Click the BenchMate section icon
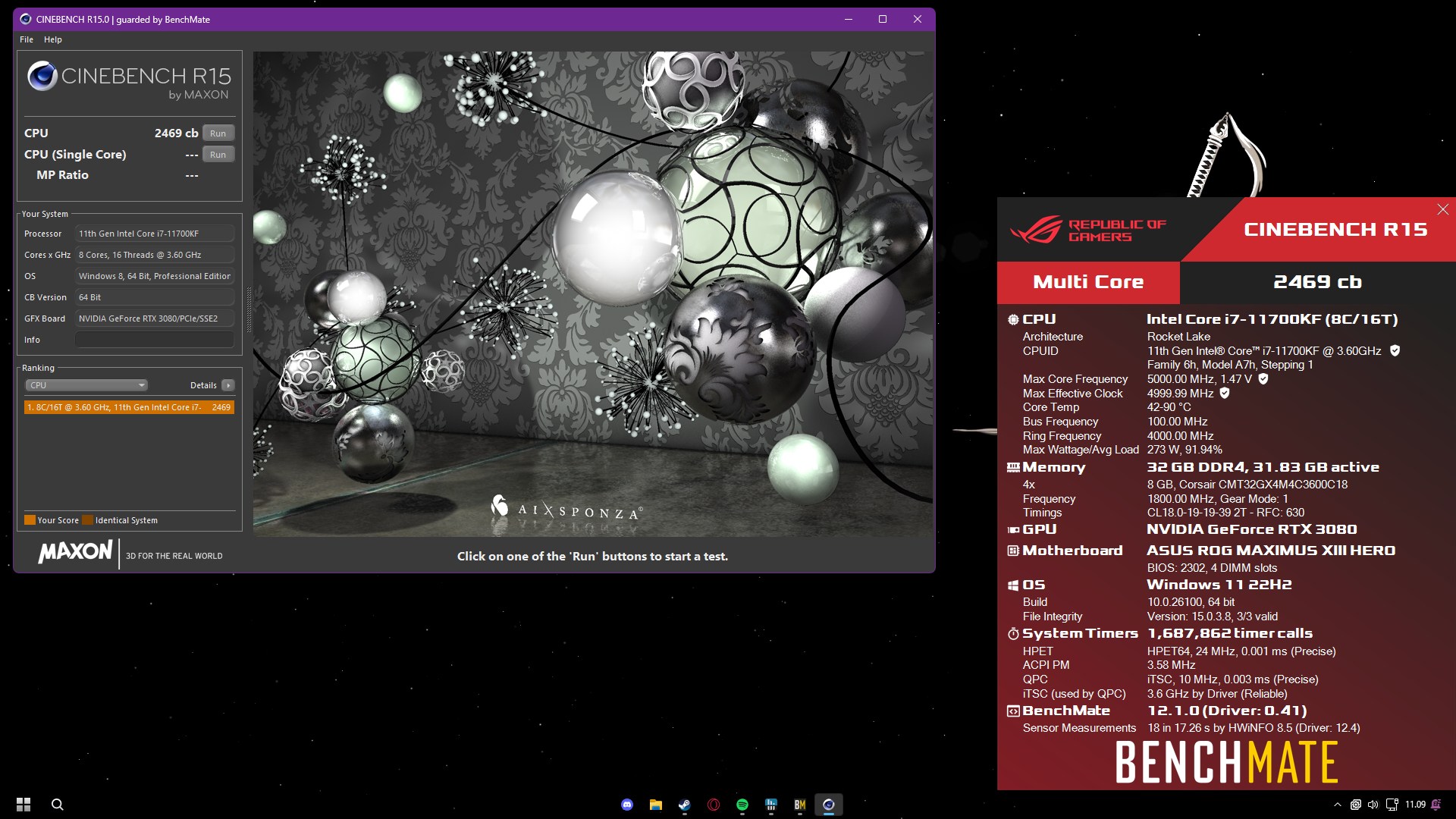1456x819 pixels. pos(1013,711)
